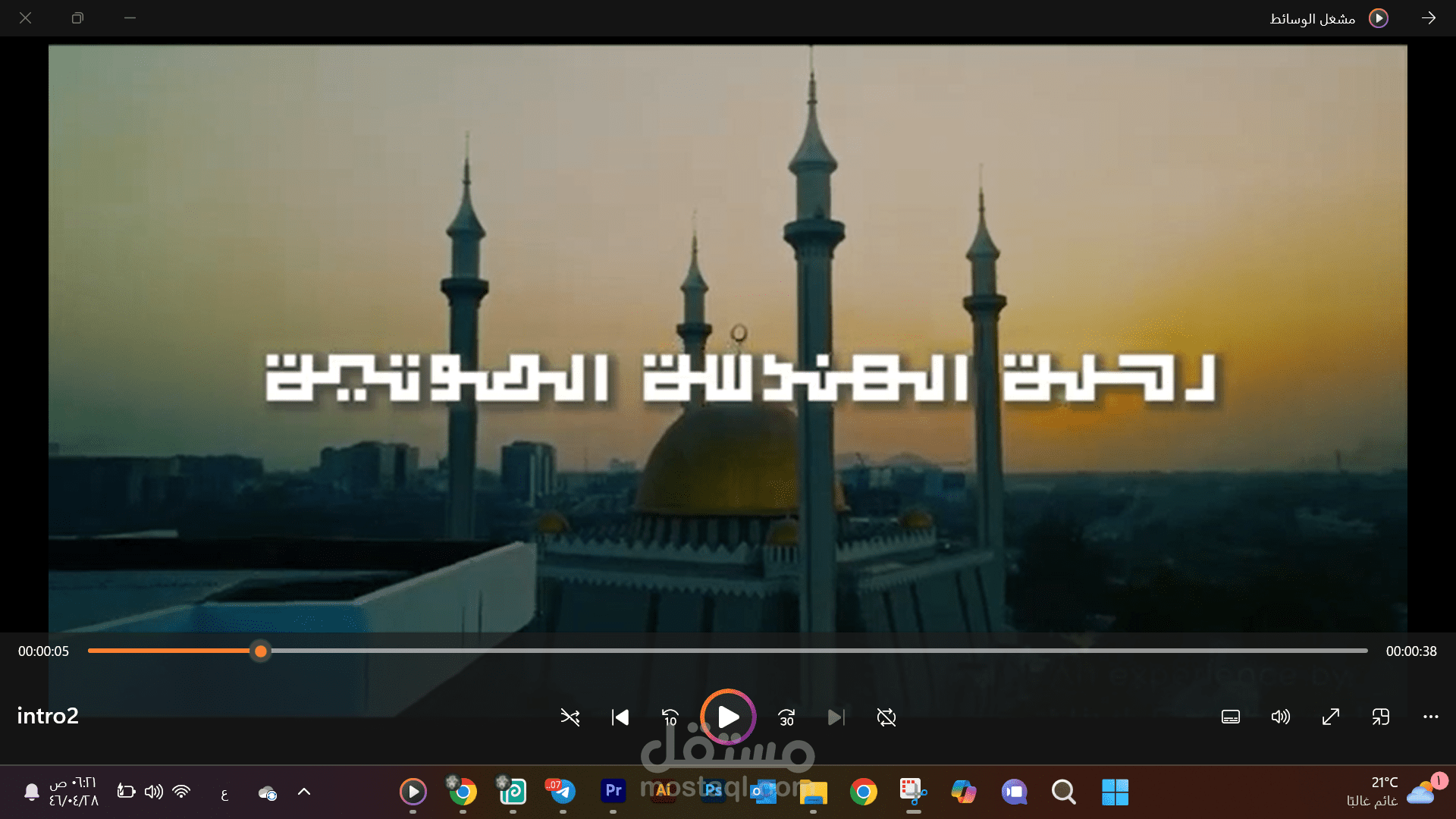Launch mini player view

pyautogui.click(x=1381, y=717)
